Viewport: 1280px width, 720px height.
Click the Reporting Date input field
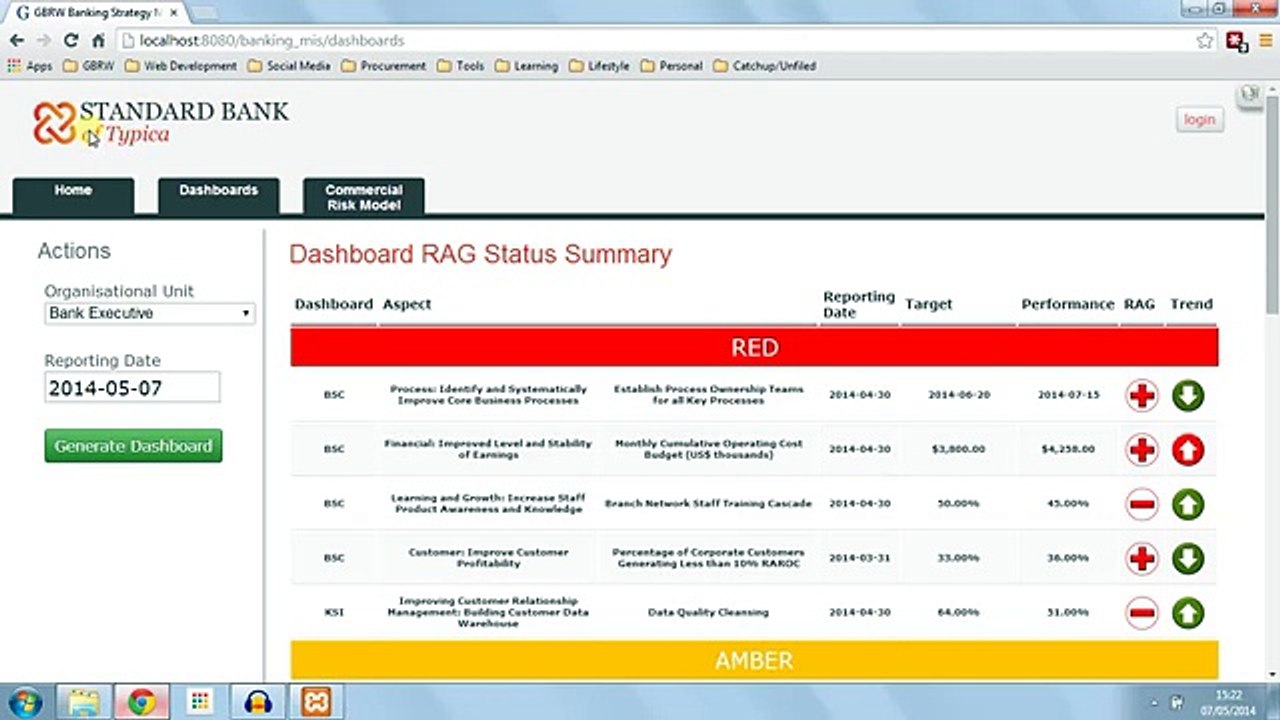click(x=132, y=387)
